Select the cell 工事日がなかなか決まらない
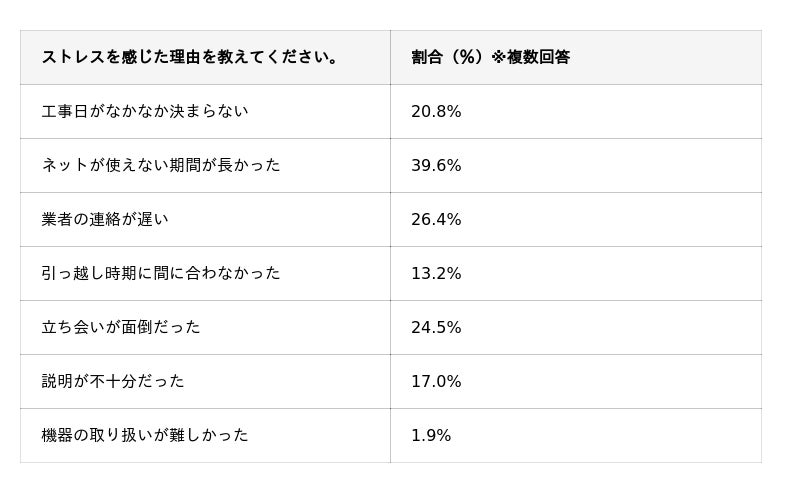The width and height of the screenshot is (800, 493). click(145, 111)
